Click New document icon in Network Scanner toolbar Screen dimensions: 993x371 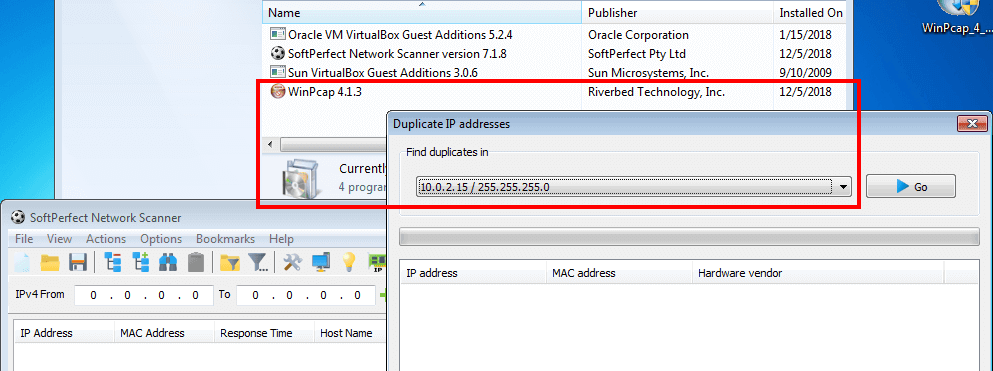(x=22, y=262)
